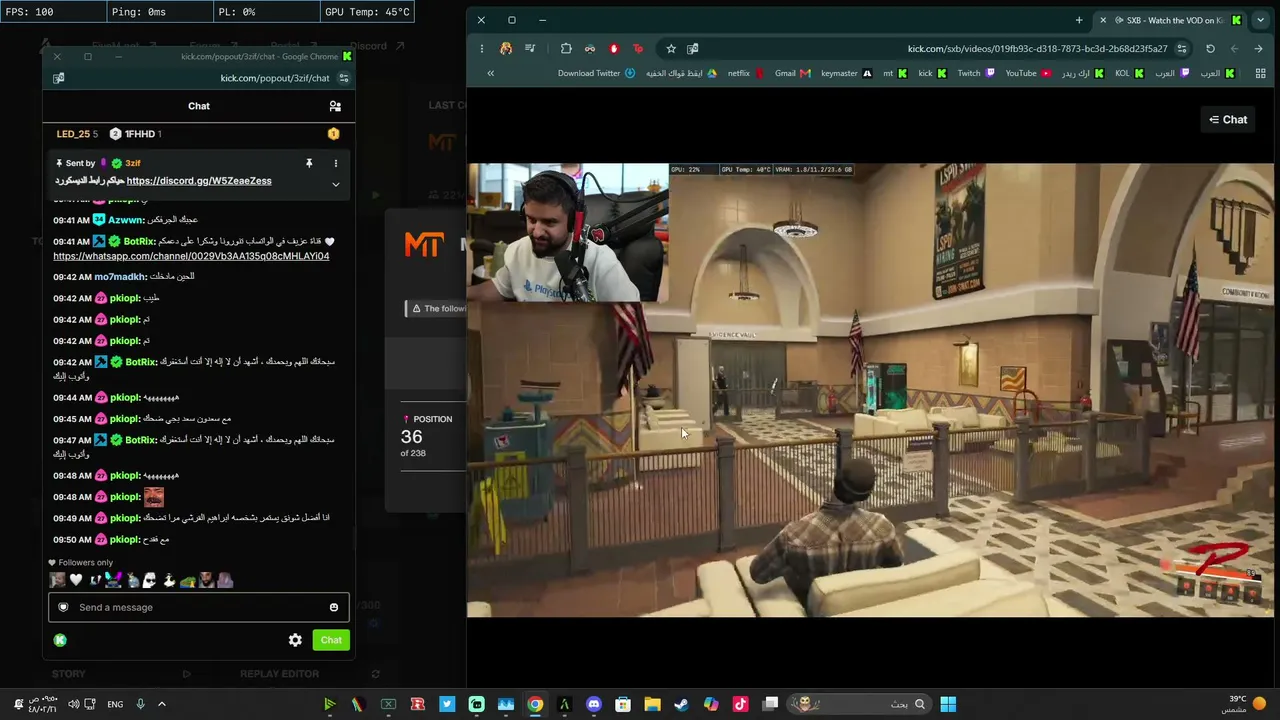Open the apps grid icon on bookmarks bar
1280x720 pixels.
pyautogui.click(x=1260, y=73)
